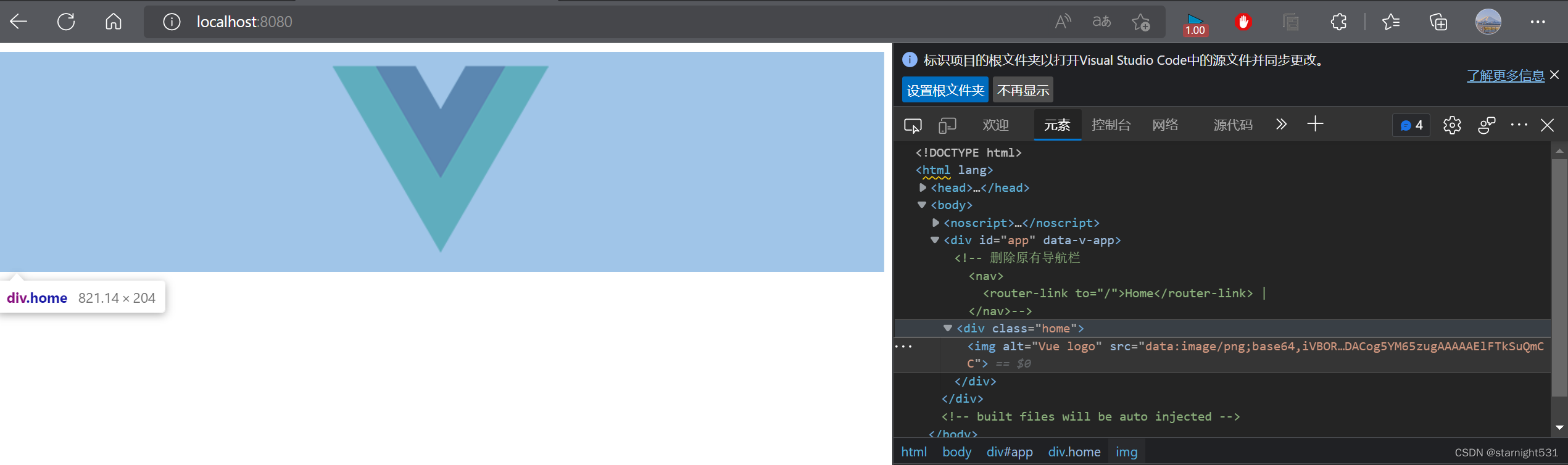The image size is (1568, 465).
Task: Click the 不再显示 button
Action: pos(1023,90)
